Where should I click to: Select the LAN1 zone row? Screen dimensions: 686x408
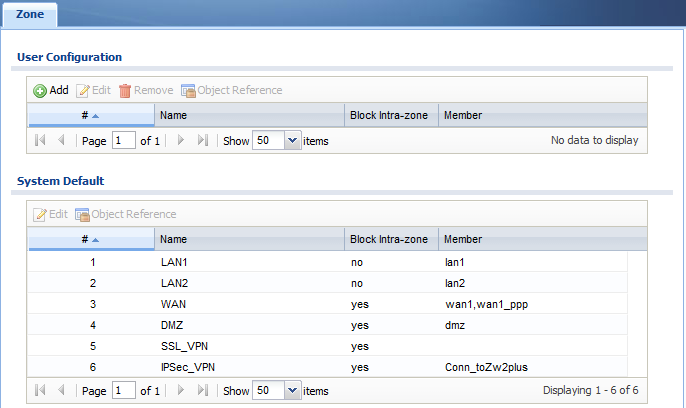pyautogui.click(x=327, y=262)
